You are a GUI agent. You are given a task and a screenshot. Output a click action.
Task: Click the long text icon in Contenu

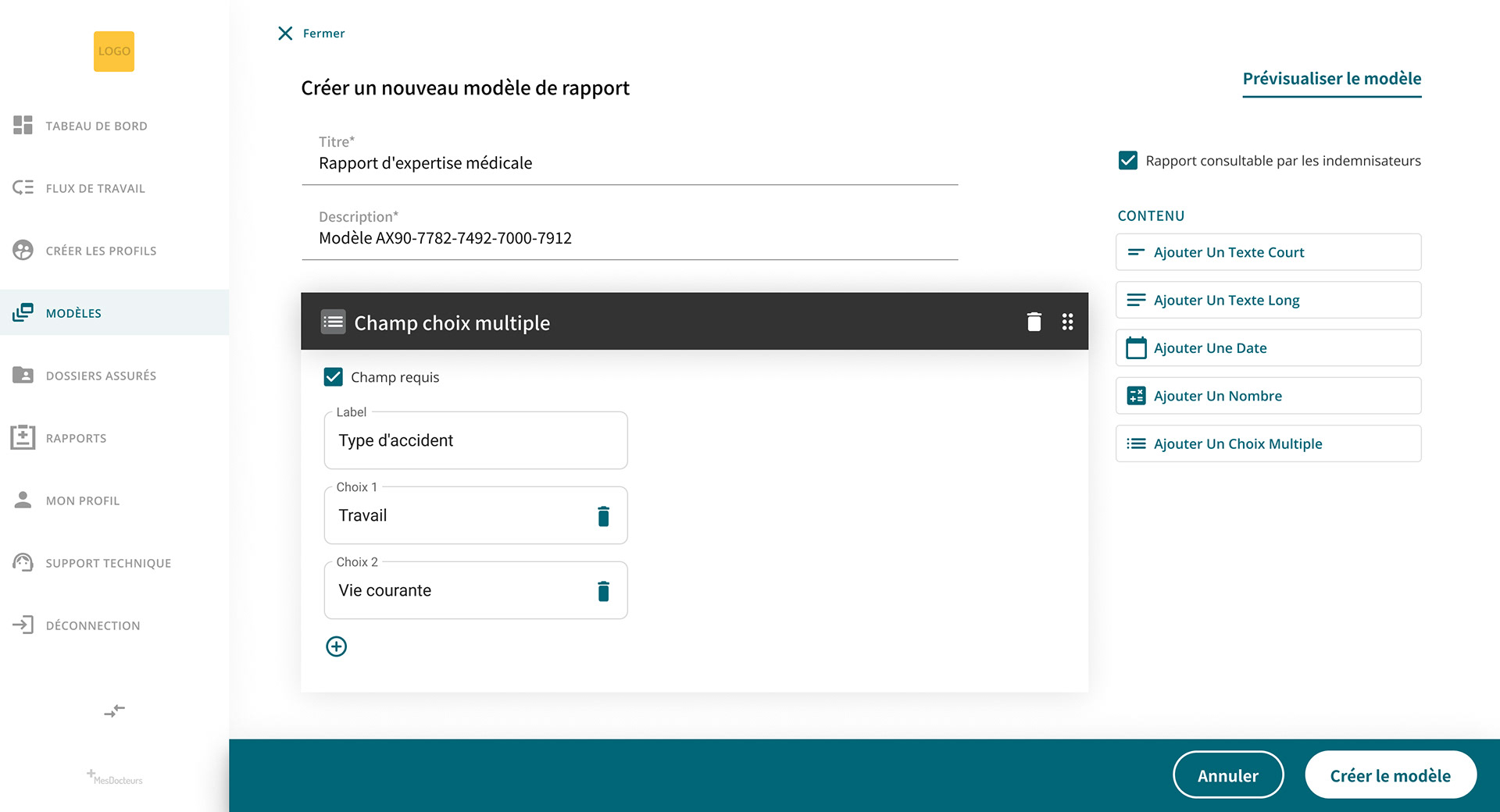click(x=1136, y=300)
